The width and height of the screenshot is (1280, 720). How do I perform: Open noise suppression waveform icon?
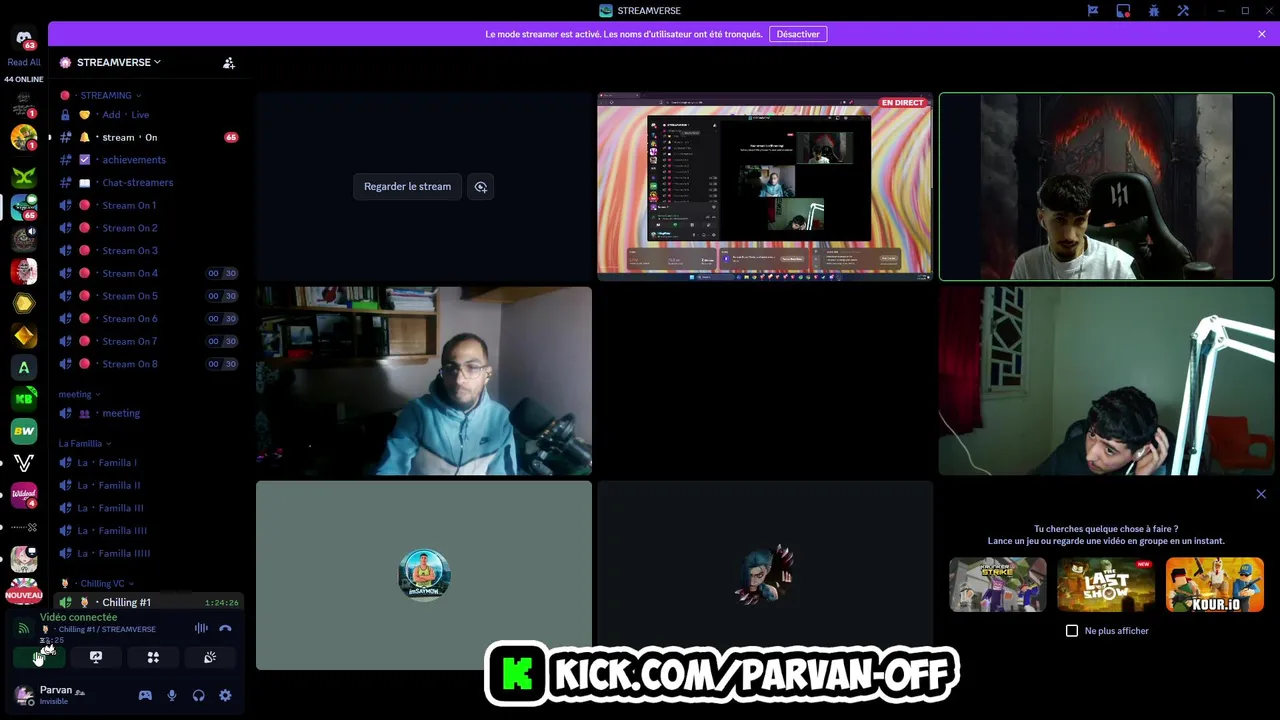coord(201,628)
